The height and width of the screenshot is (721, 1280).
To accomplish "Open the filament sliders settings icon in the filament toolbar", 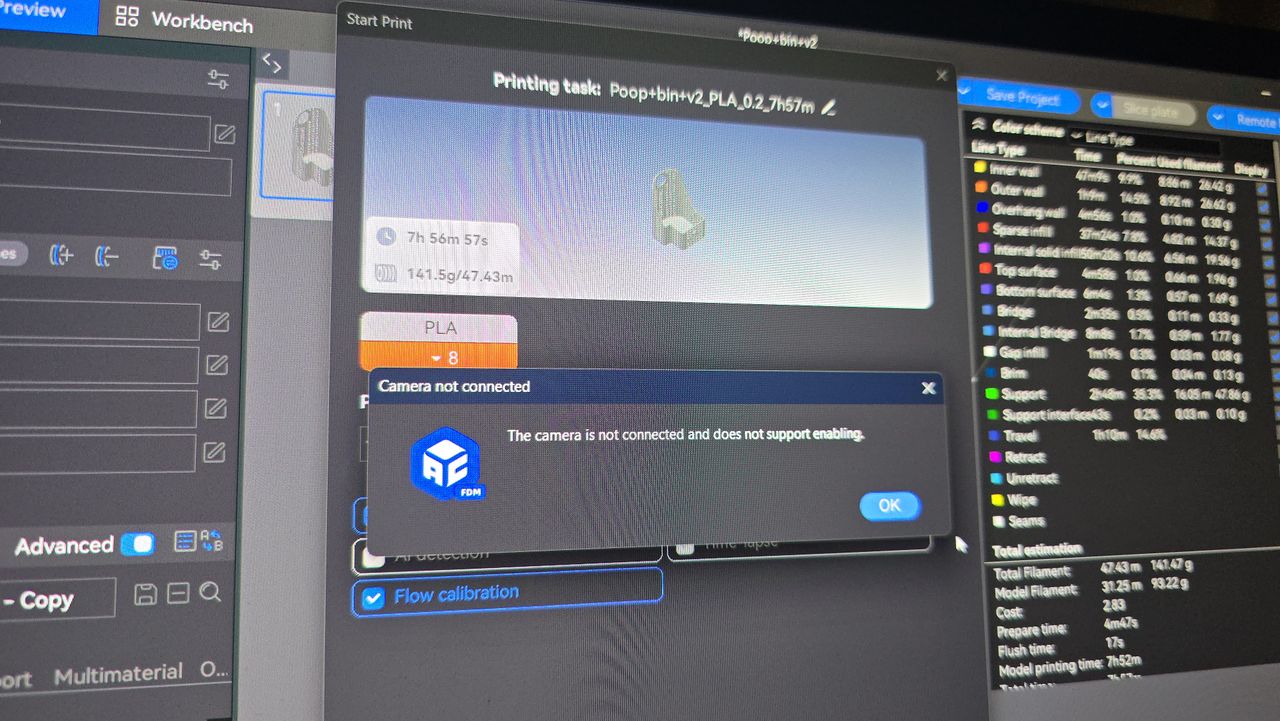I will (x=210, y=260).
